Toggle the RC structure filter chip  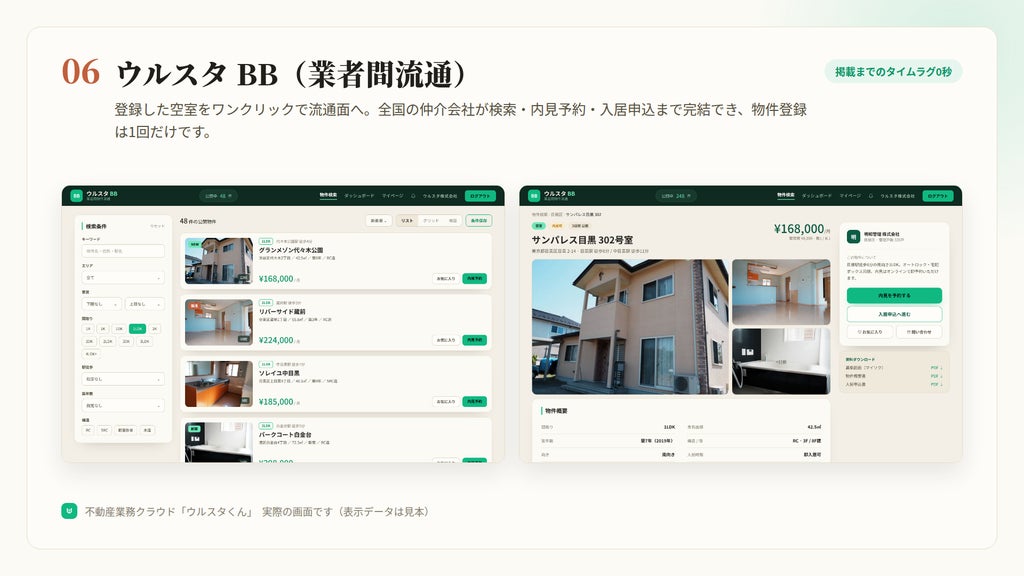(x=88, y=430)
